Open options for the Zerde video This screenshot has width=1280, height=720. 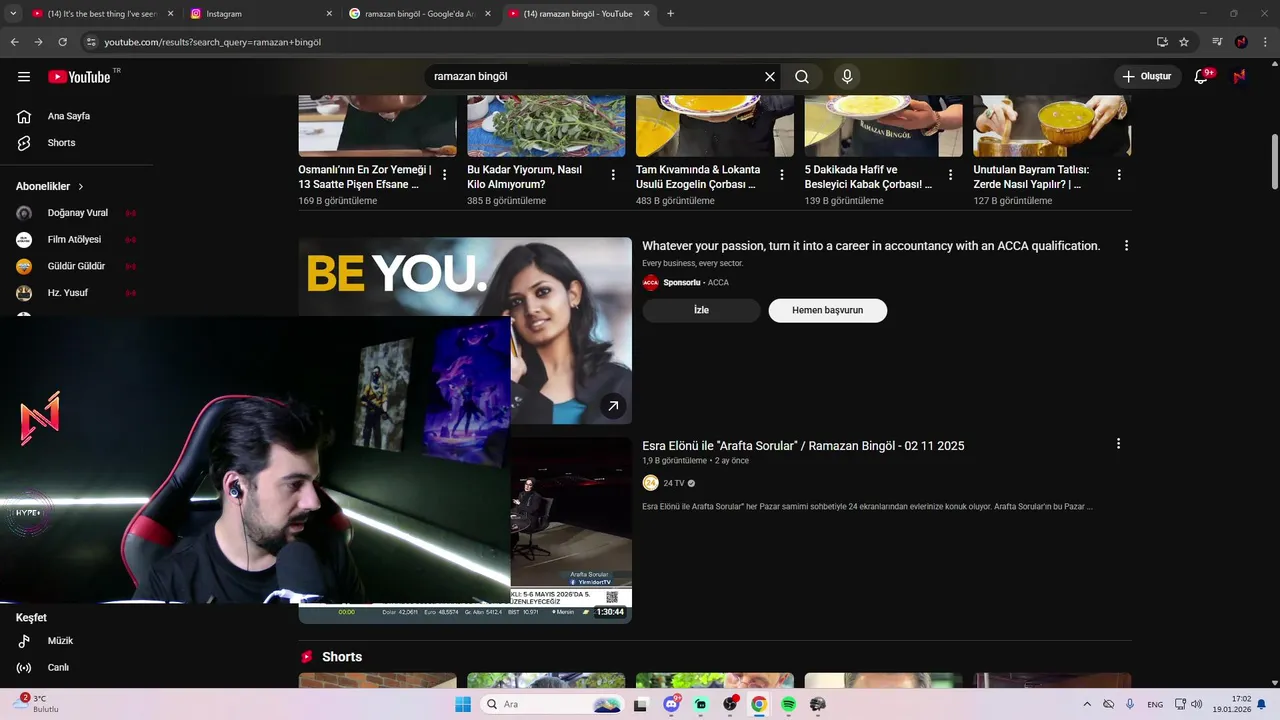(x=1119, y=175)
